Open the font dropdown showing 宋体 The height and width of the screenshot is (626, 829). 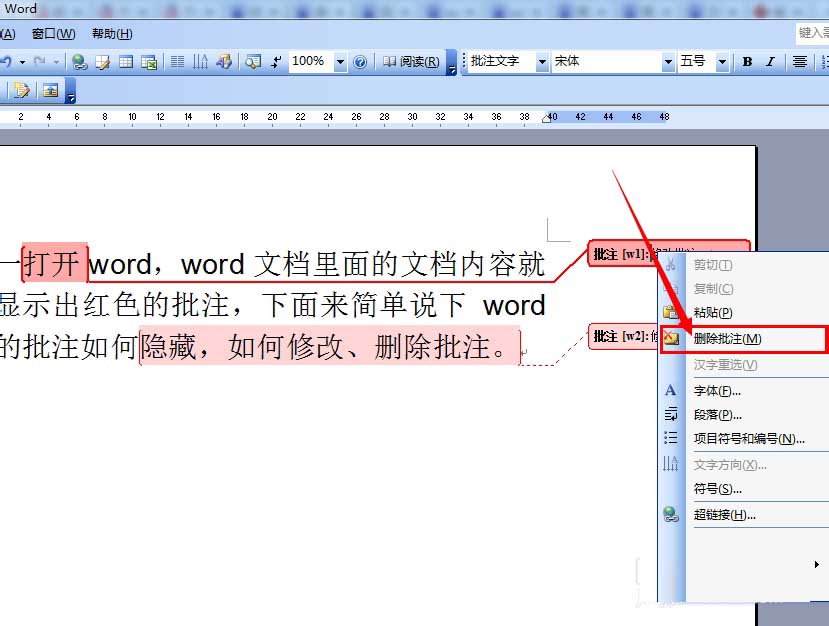[x=668, y=62]
